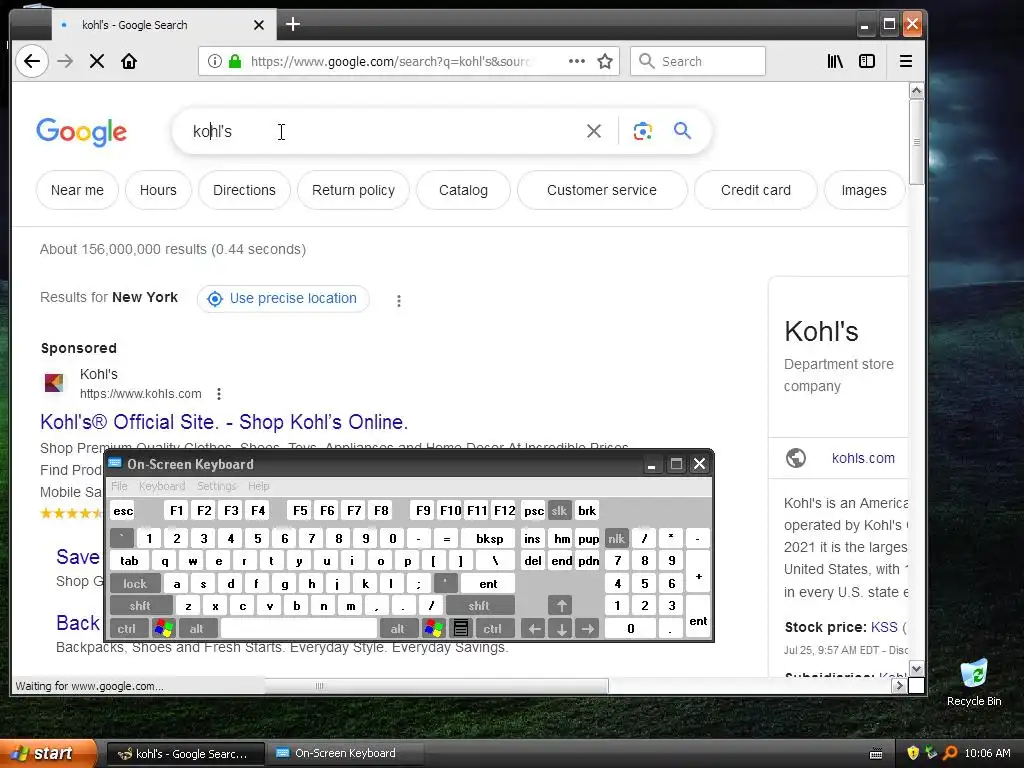Click the horizontal scrollbar right arrow
The image size is (1024, 768).
coord(900,686)
